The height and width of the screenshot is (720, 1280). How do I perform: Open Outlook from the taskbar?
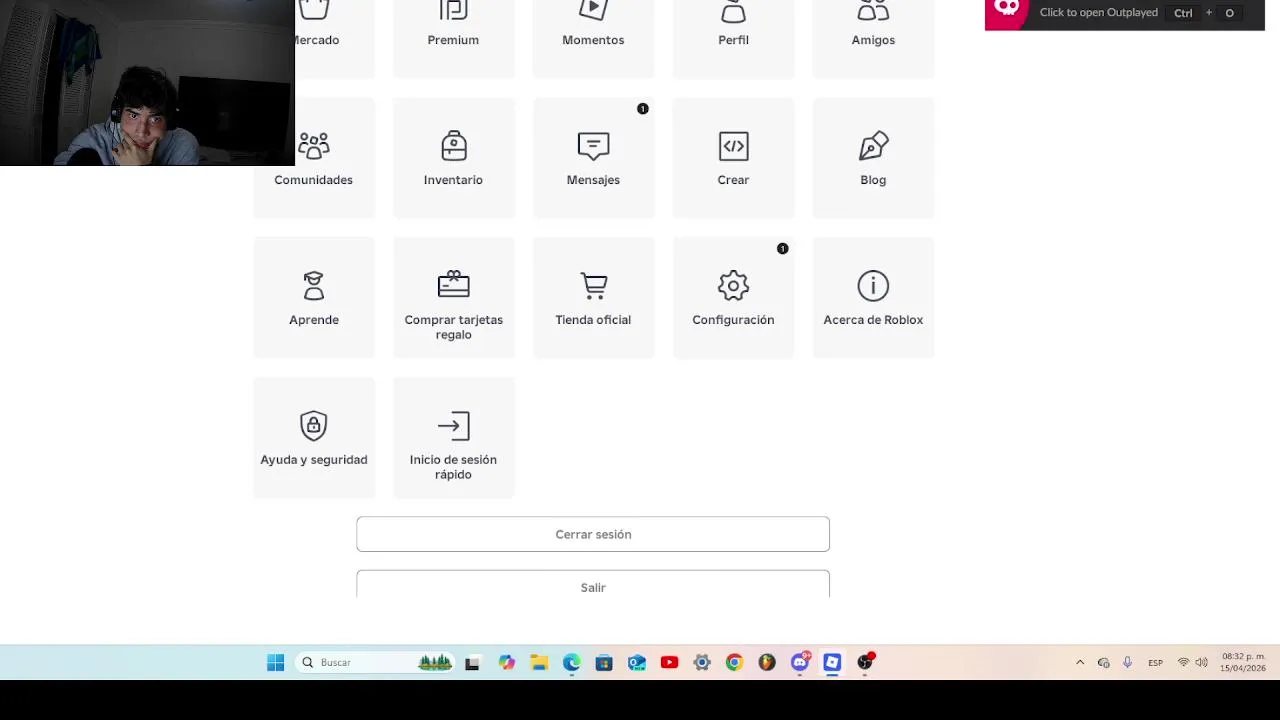tap(636, 662)
